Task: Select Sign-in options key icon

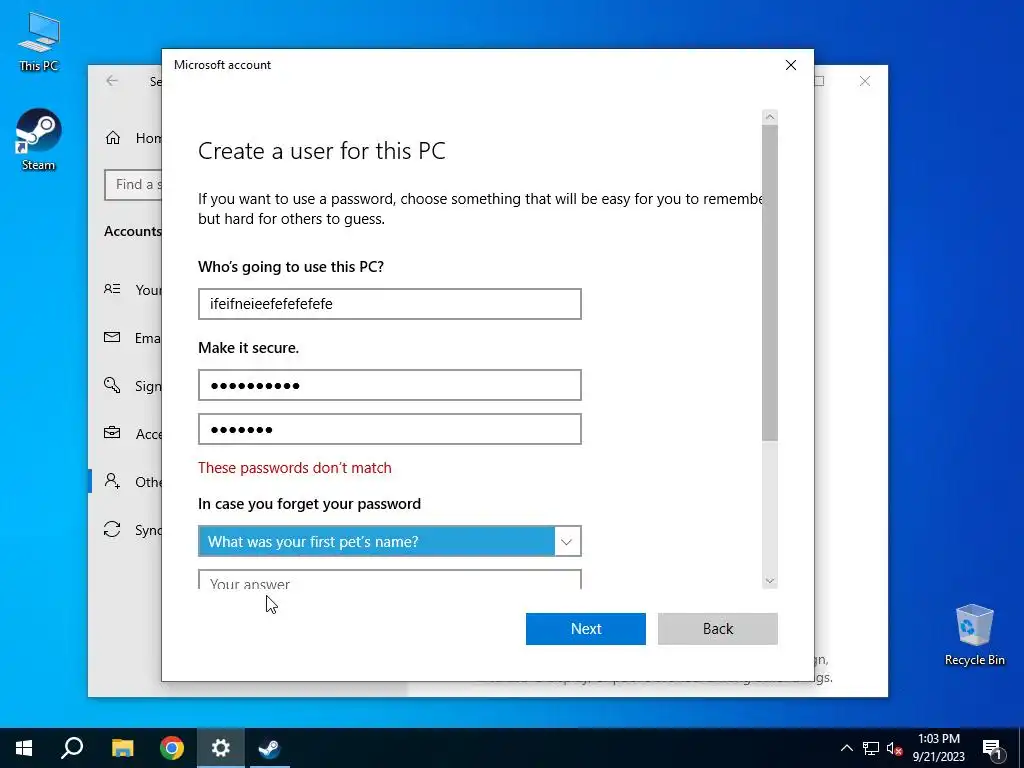Action: (x=112, y=385)
